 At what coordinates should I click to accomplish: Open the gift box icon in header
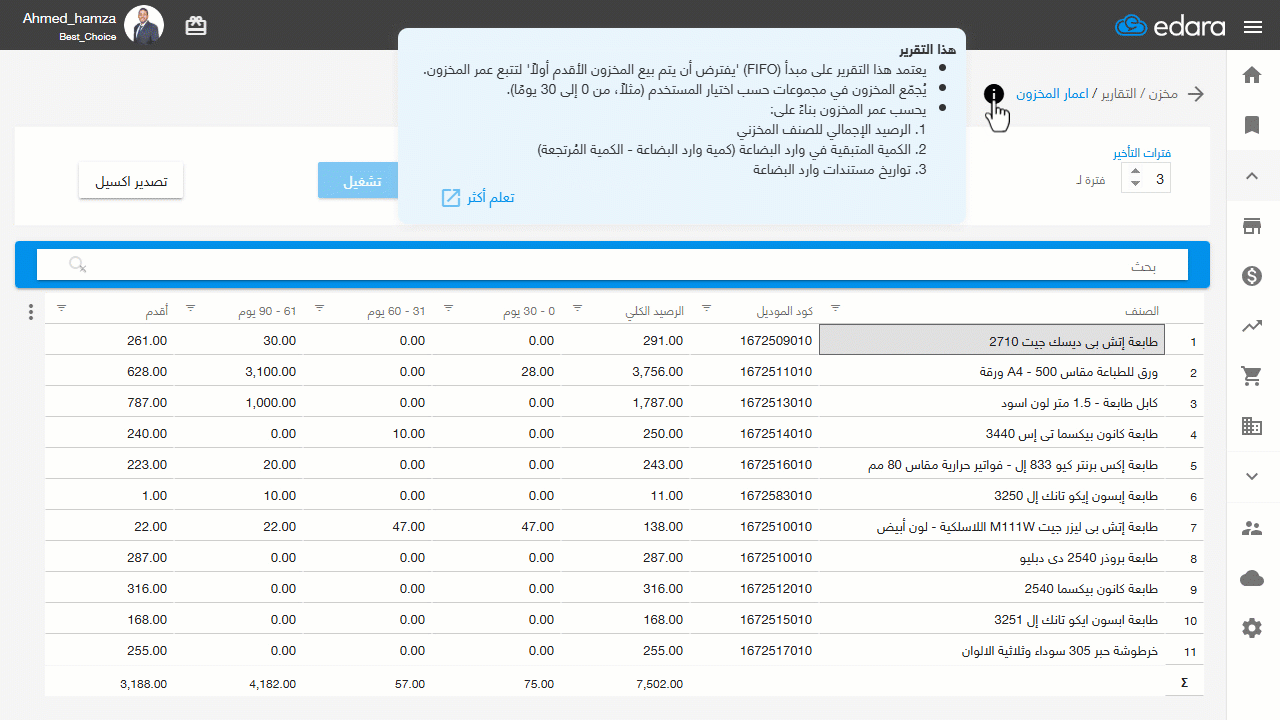[196, 27]
